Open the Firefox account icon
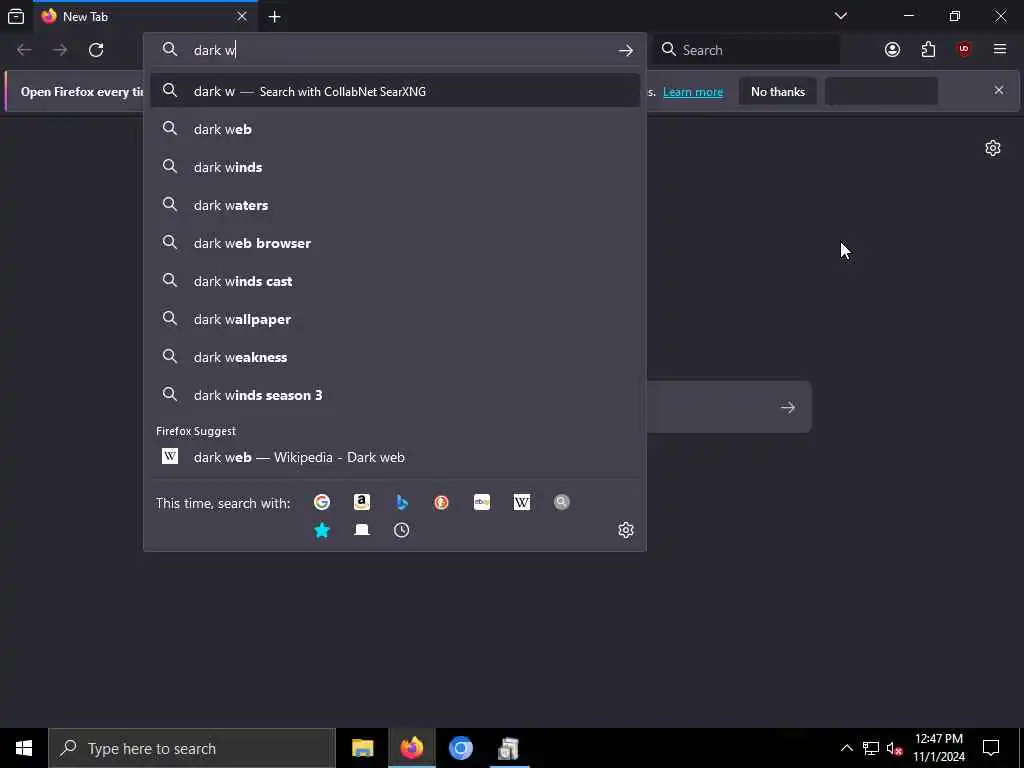 click(892, 50)
